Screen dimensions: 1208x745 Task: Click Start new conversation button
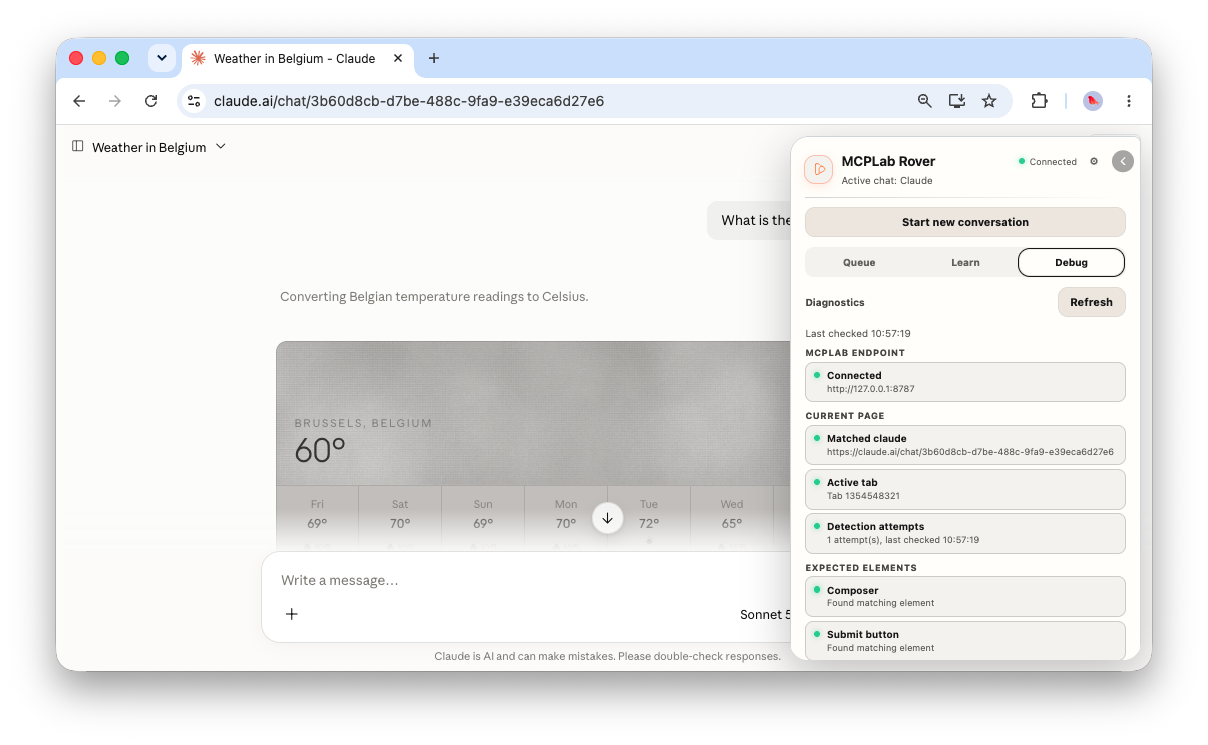pos(965,222)
